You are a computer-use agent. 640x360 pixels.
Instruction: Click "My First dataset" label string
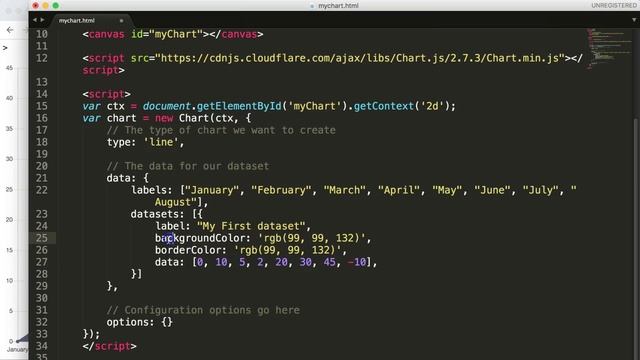pyautogui.click(x=251, y=226)
